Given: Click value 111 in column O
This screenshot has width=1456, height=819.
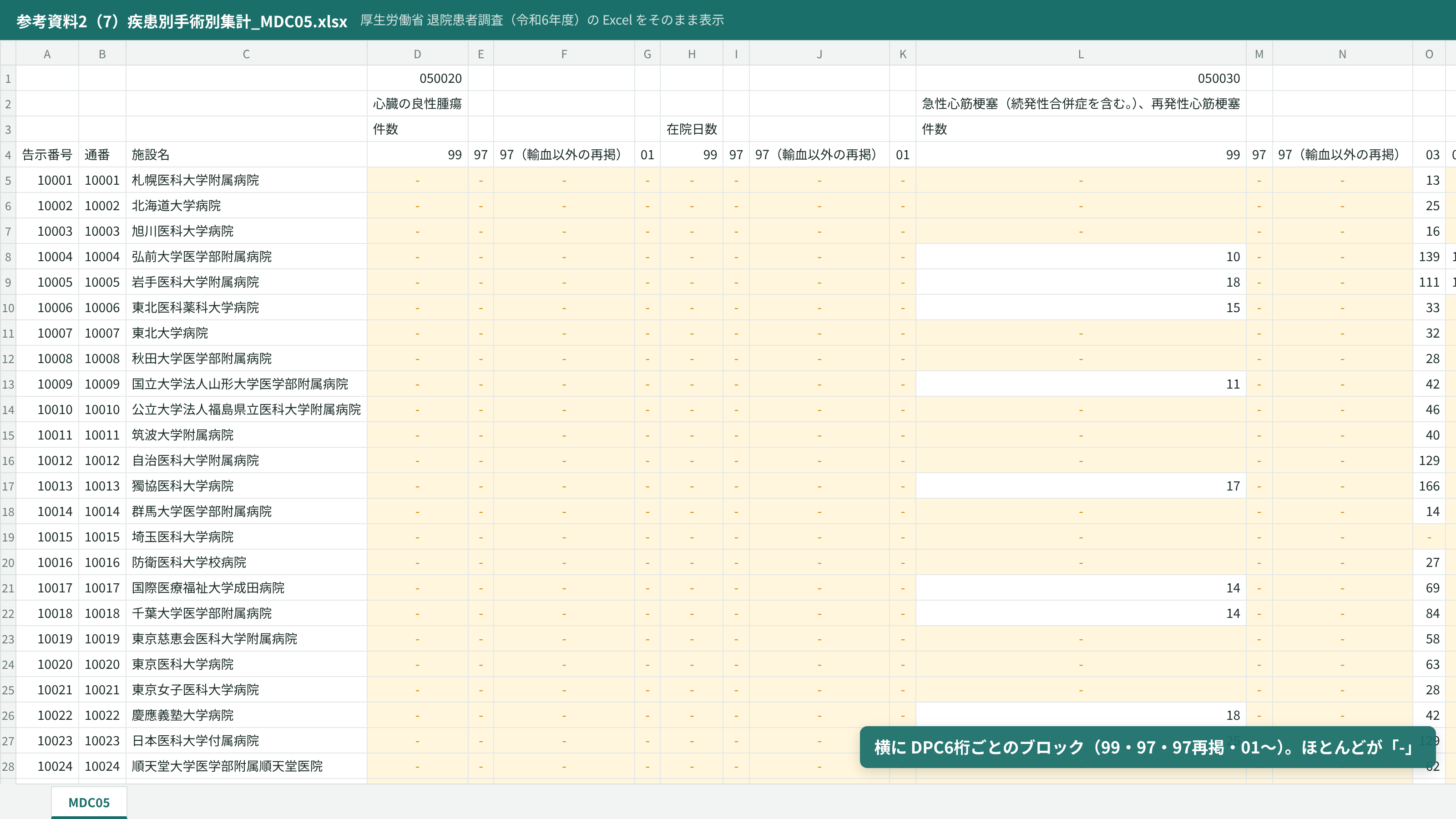Looking at the screenshot, I should click(x=1429, y=282).
